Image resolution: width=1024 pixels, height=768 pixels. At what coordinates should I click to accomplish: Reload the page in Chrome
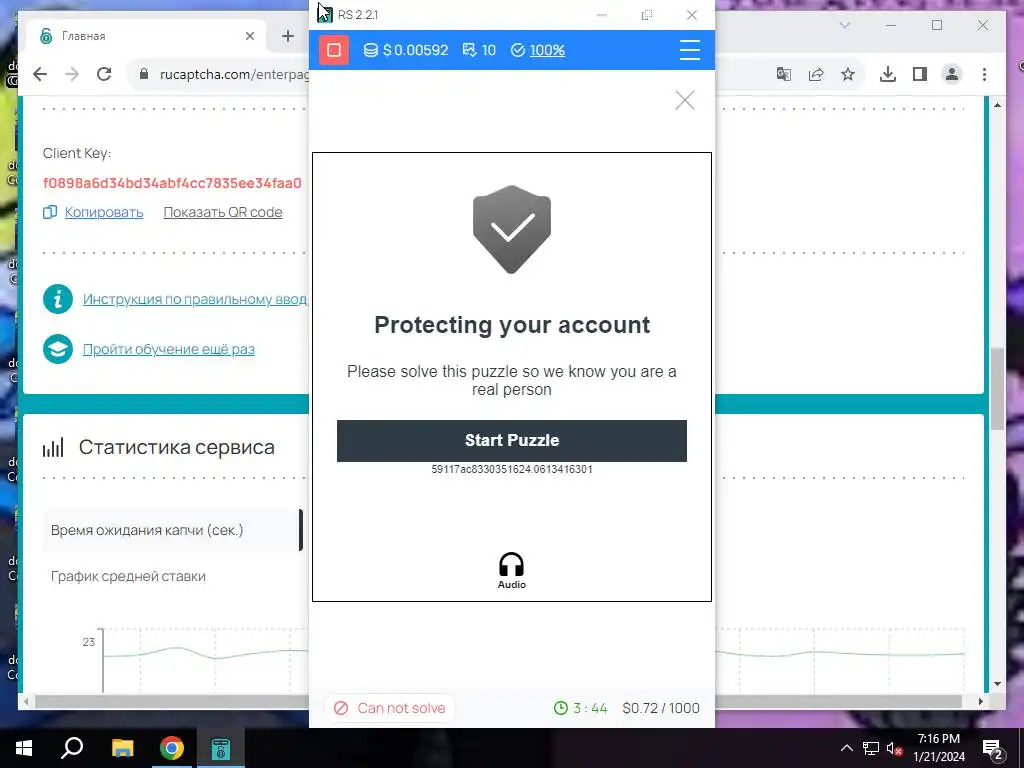tap(104, 74)
